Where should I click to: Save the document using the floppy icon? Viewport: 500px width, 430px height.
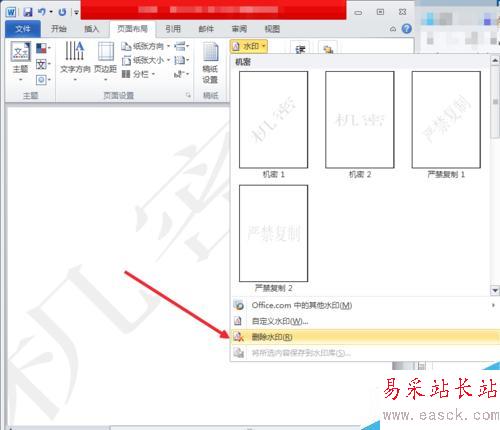(28, 12)
